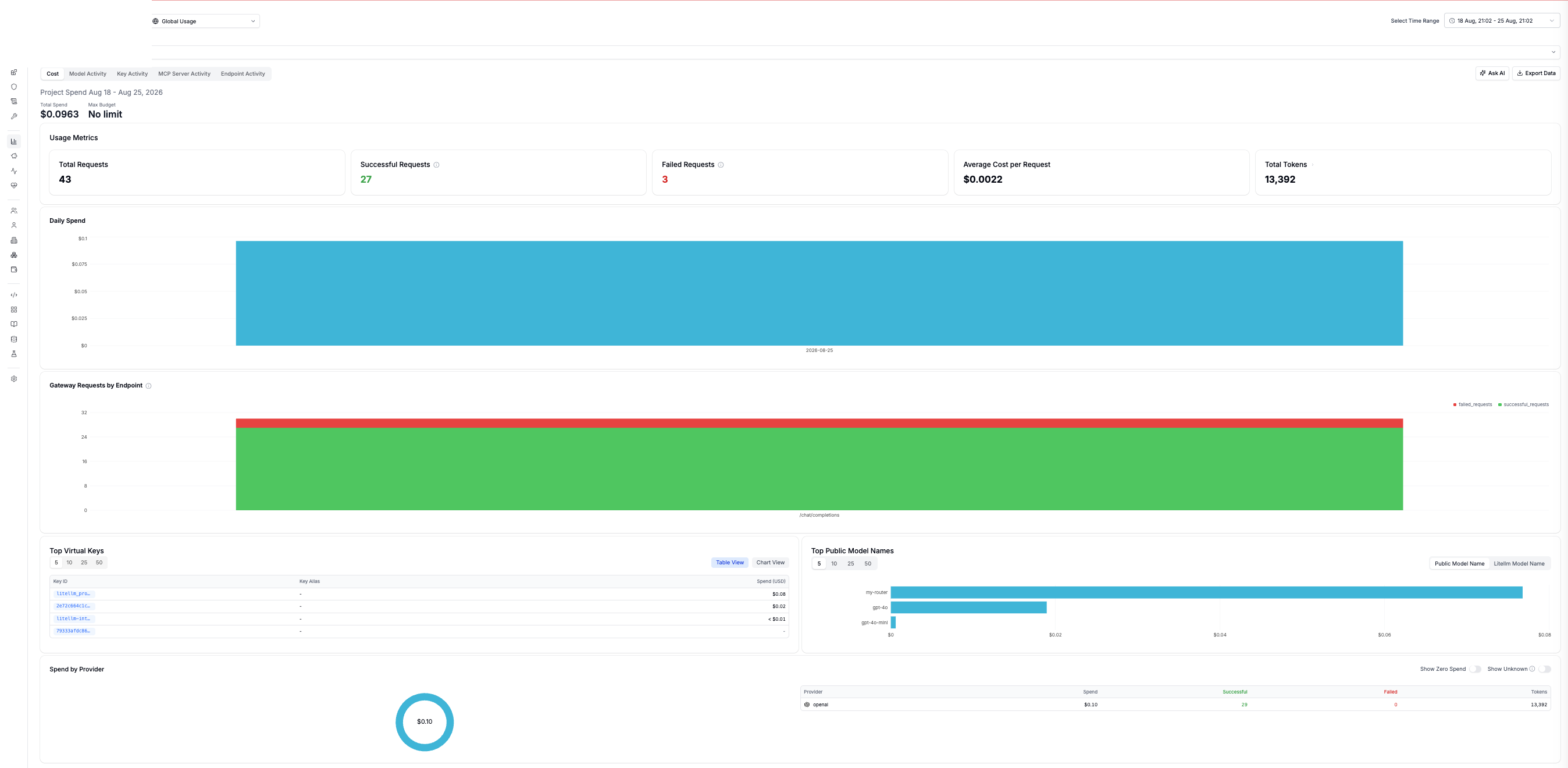Open the piggy bank budgets icon in the sidebar
Viewport: 1568px width, 768px height.
pos(14,156)
